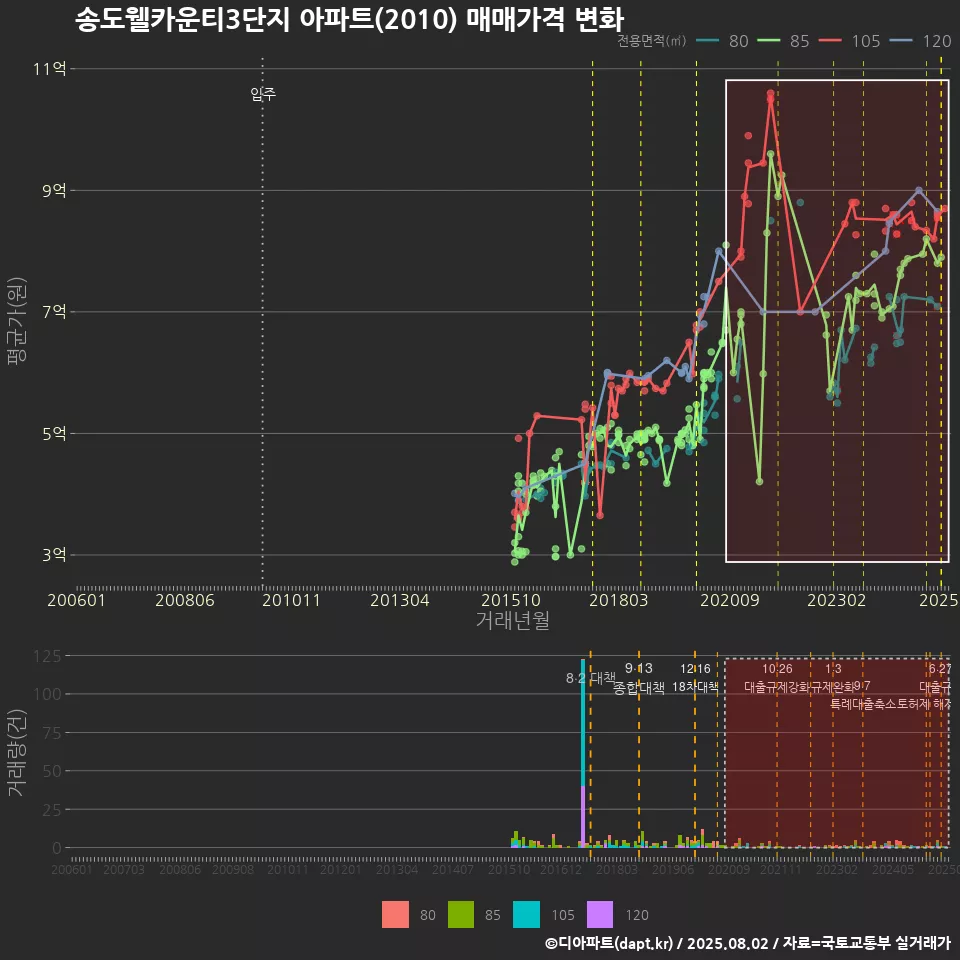Viewport: 960px width, 960px height.
Task: Click the chart title '송도웰카운티3단지 아파트(2010) 매매가격 변화'
Action: 350,19
